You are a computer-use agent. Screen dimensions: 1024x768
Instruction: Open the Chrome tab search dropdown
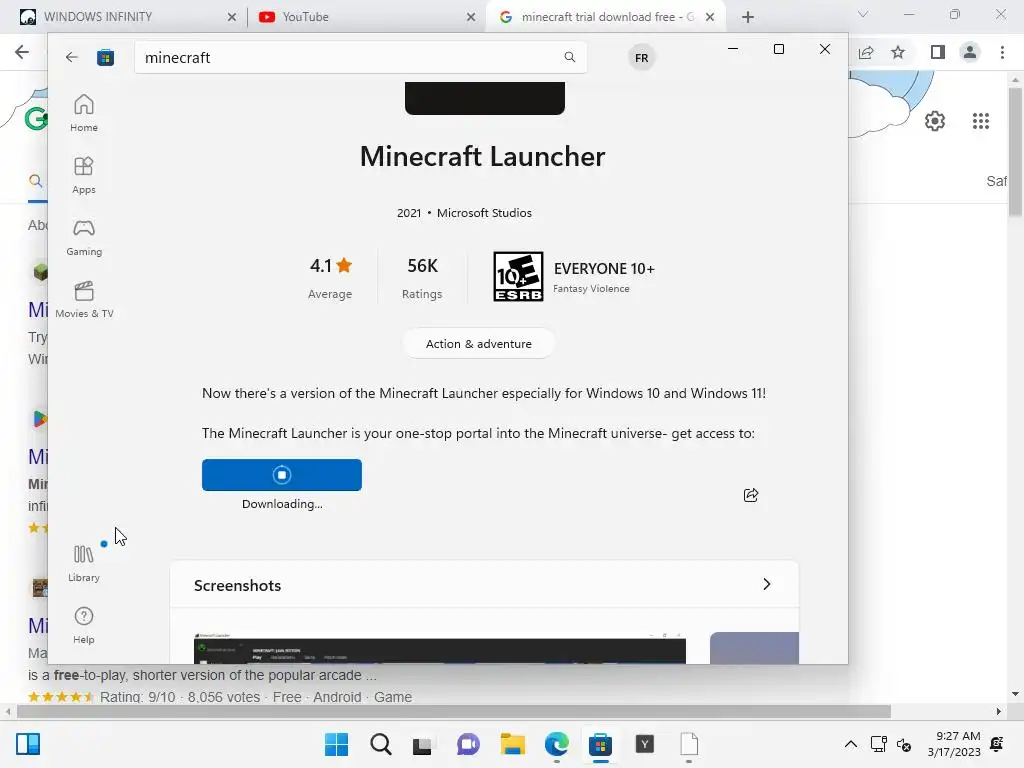click(863, 14)
